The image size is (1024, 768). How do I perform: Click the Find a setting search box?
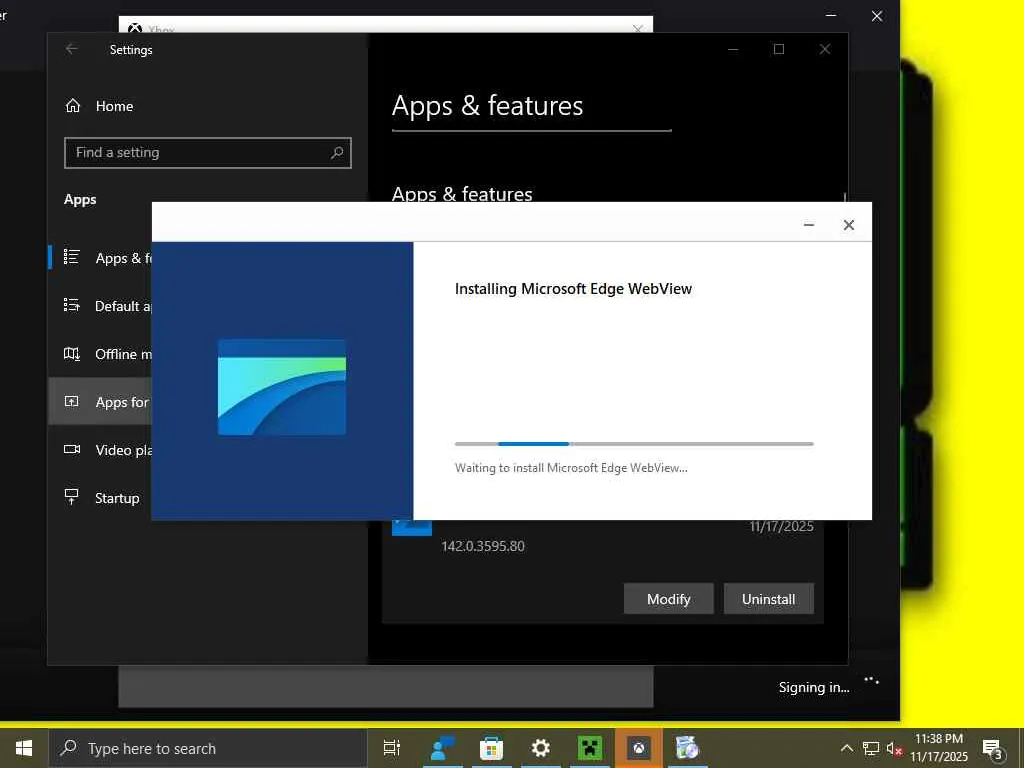point(208,153)
